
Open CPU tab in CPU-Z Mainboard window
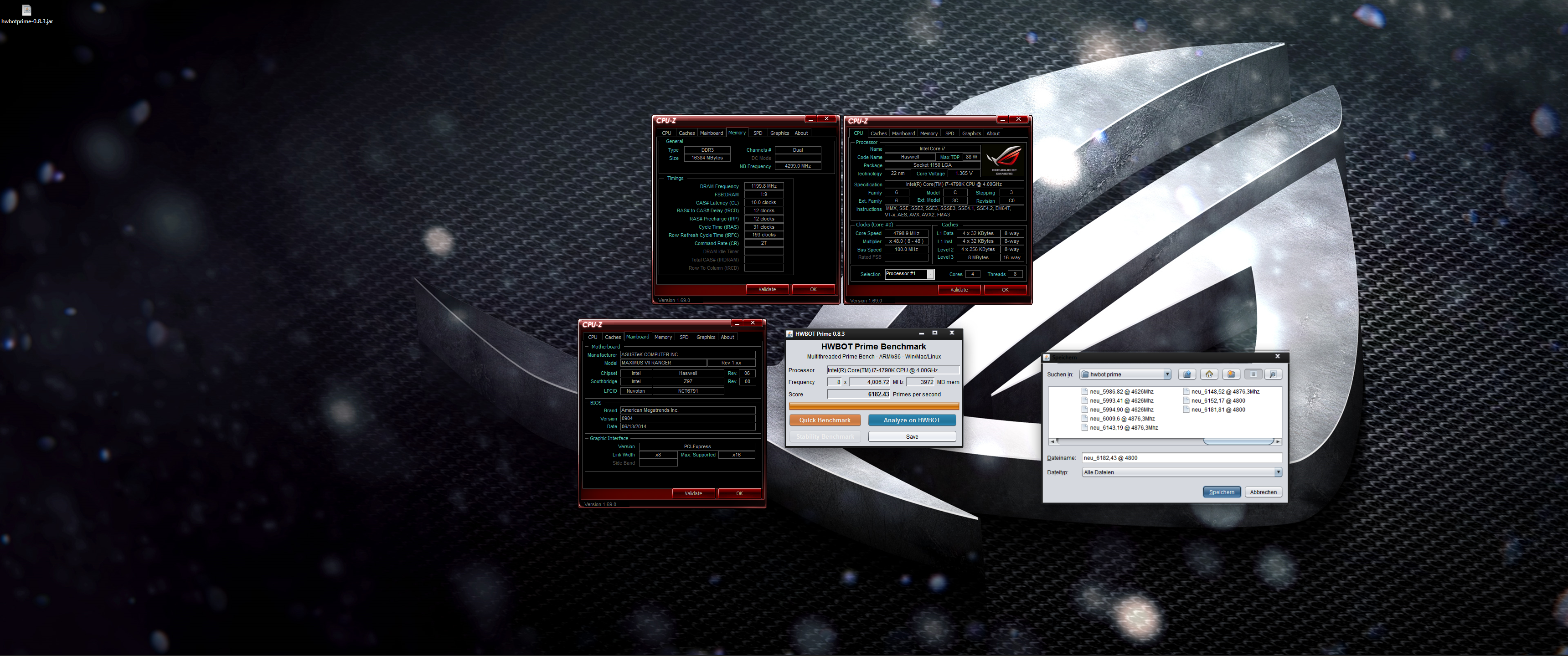(592, 337)
